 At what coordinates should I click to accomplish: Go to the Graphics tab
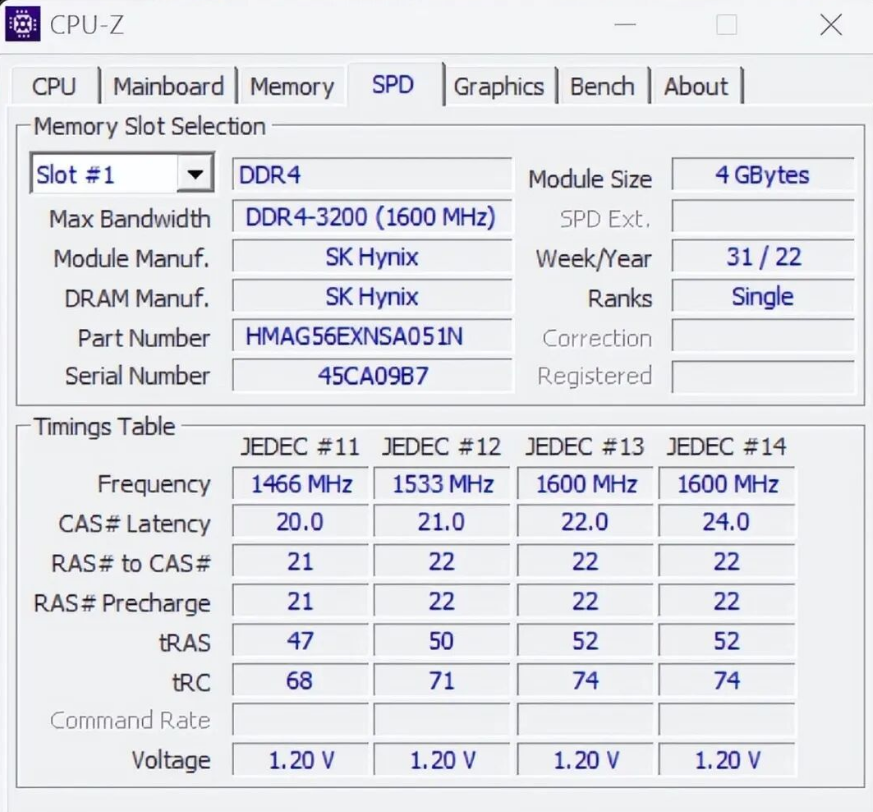(x=498, y=87)
